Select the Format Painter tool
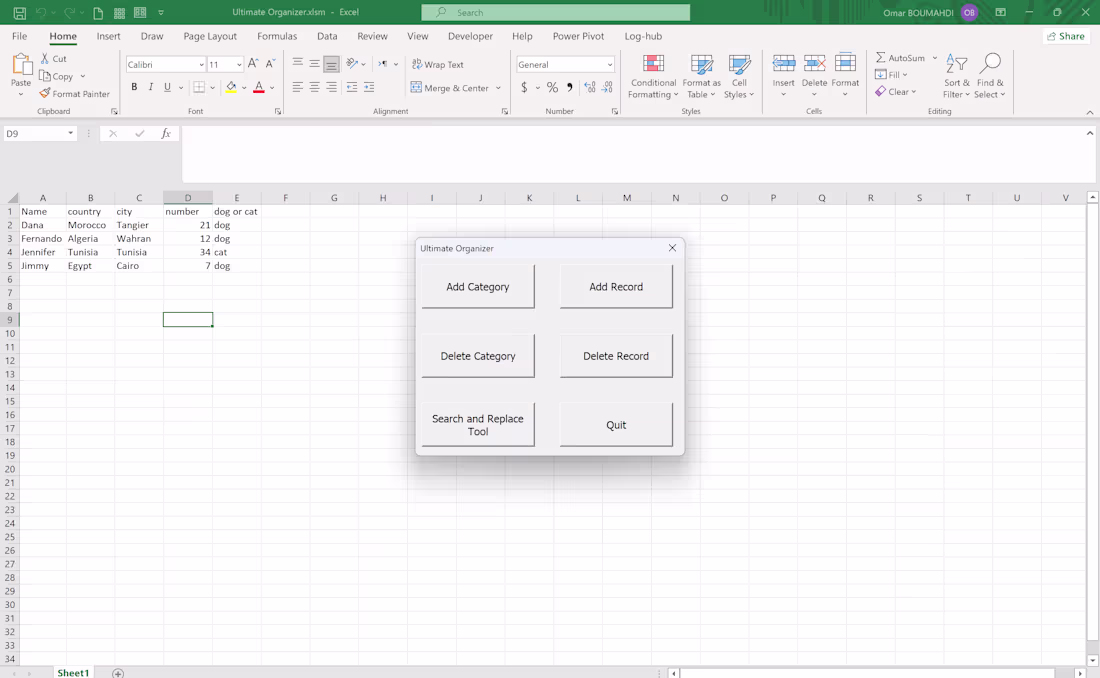This screenshot has height=678, width=1100. click(x=75, y=93)
